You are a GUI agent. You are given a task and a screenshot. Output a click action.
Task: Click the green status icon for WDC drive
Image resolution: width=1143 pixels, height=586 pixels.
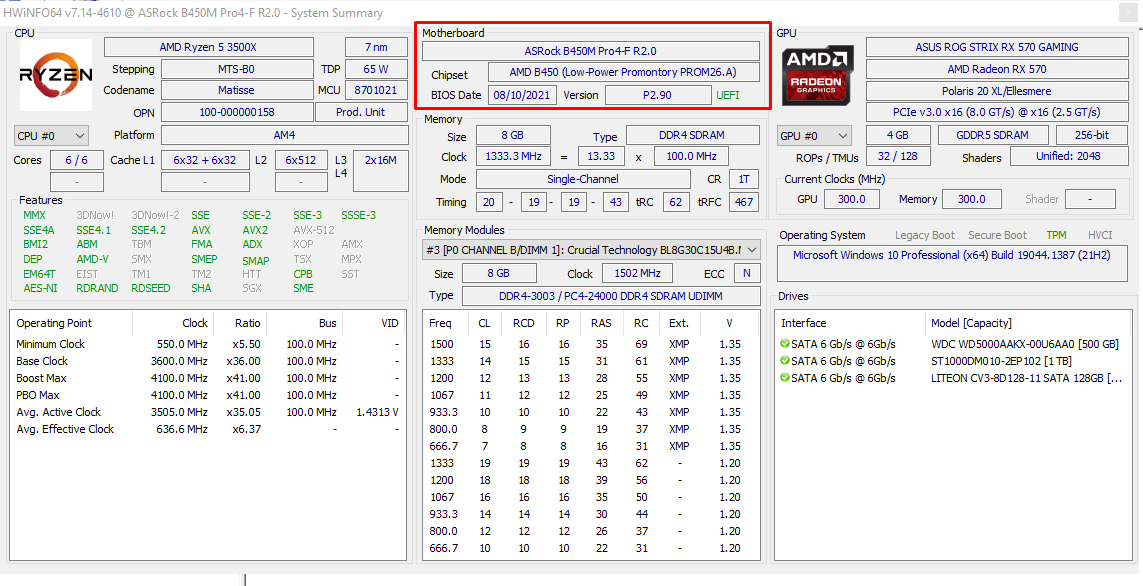pos(785,344)
